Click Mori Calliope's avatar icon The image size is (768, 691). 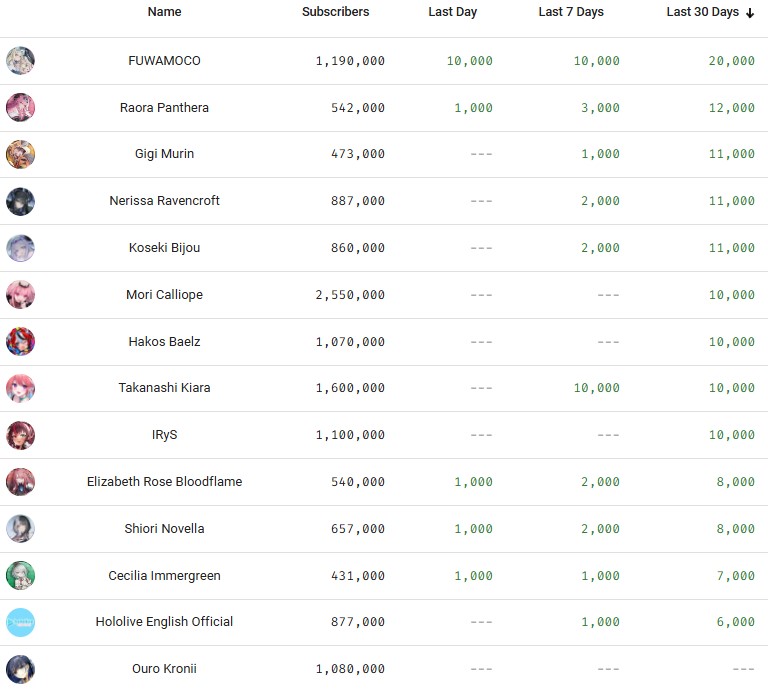(20, 295)
